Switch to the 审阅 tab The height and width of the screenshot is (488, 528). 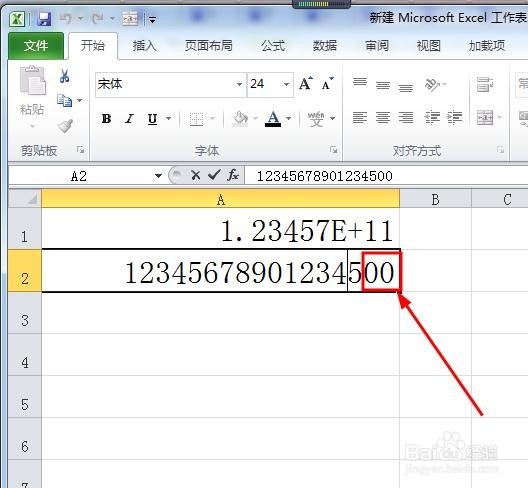[377, 46]
